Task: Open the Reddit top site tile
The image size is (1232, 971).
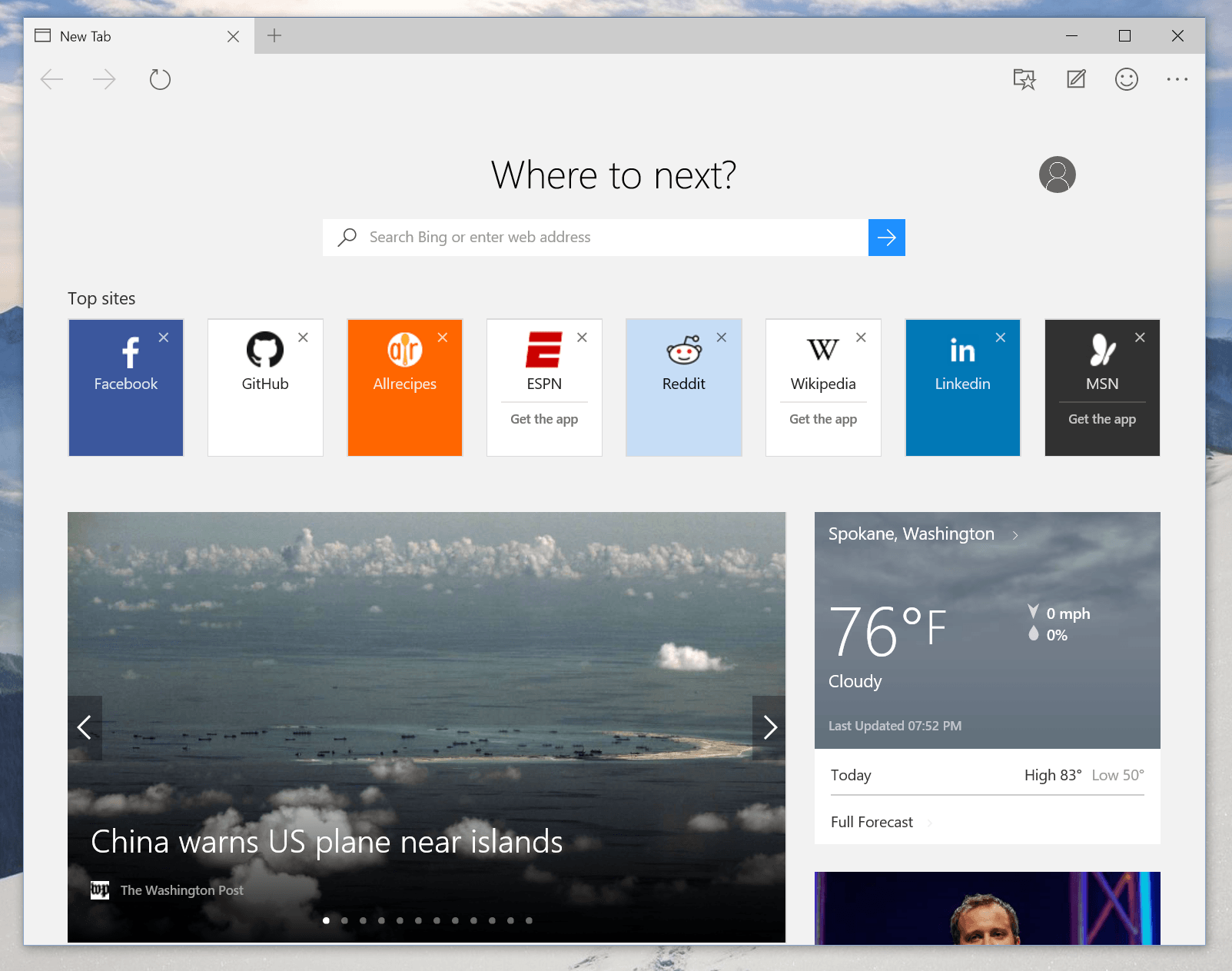Action: tap(684, 387)
